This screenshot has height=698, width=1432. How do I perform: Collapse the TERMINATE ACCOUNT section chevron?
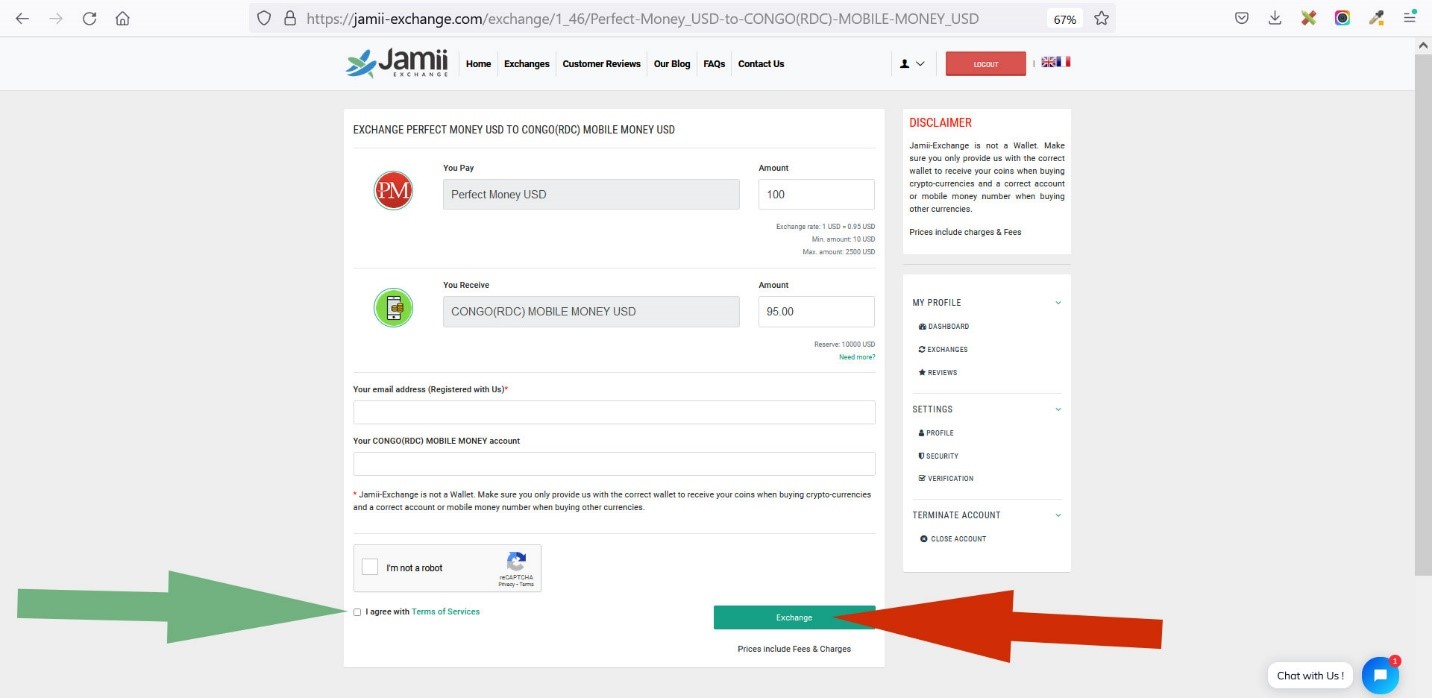[x=1058, y=515]
